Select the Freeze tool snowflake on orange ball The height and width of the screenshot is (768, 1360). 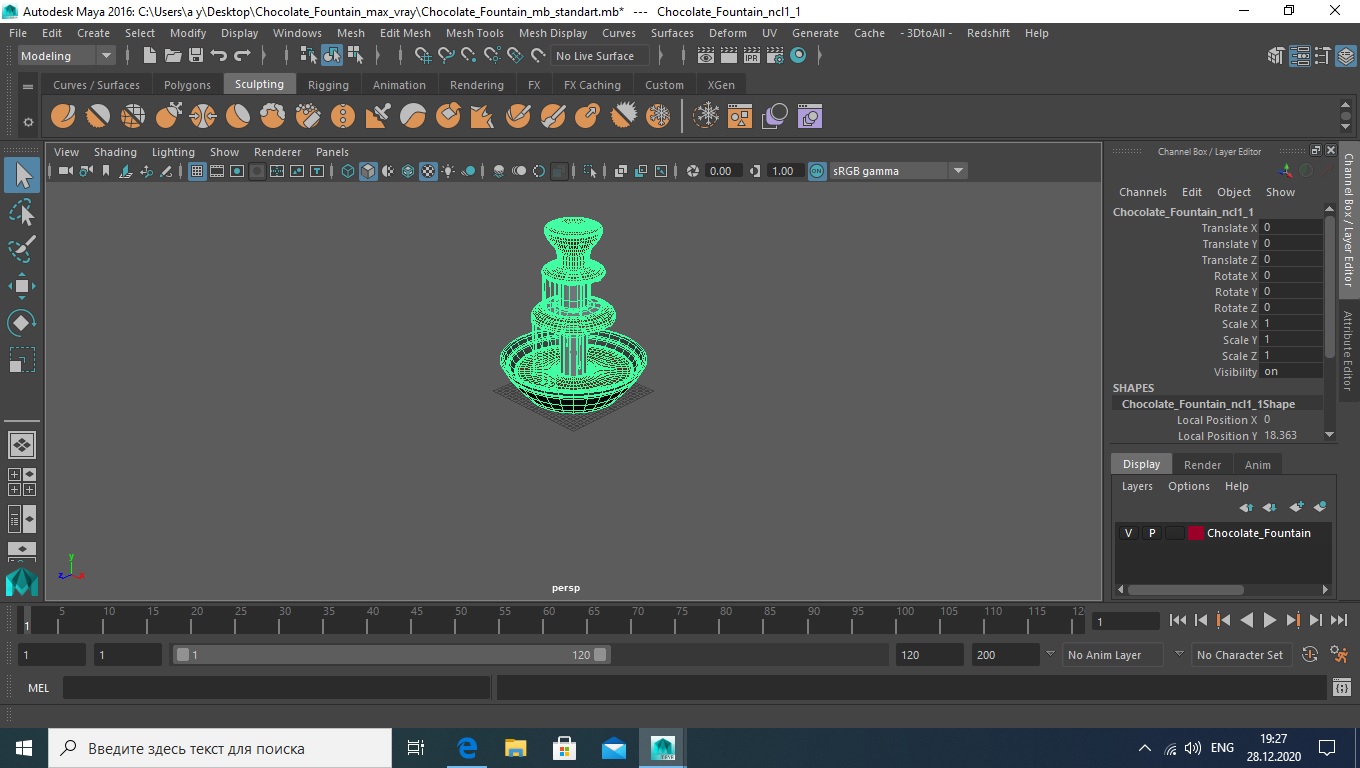click(x=658, y=116)
